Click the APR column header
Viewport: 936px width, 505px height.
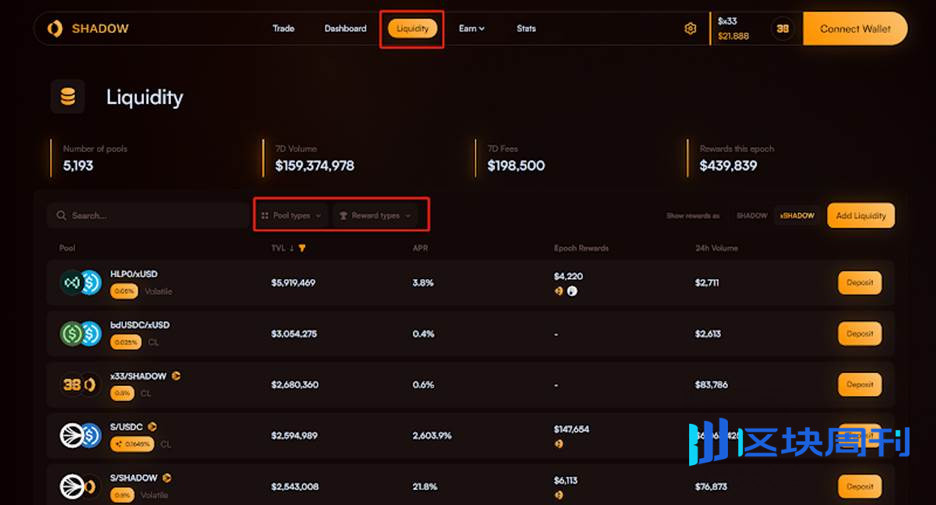[x=420, y=248]
